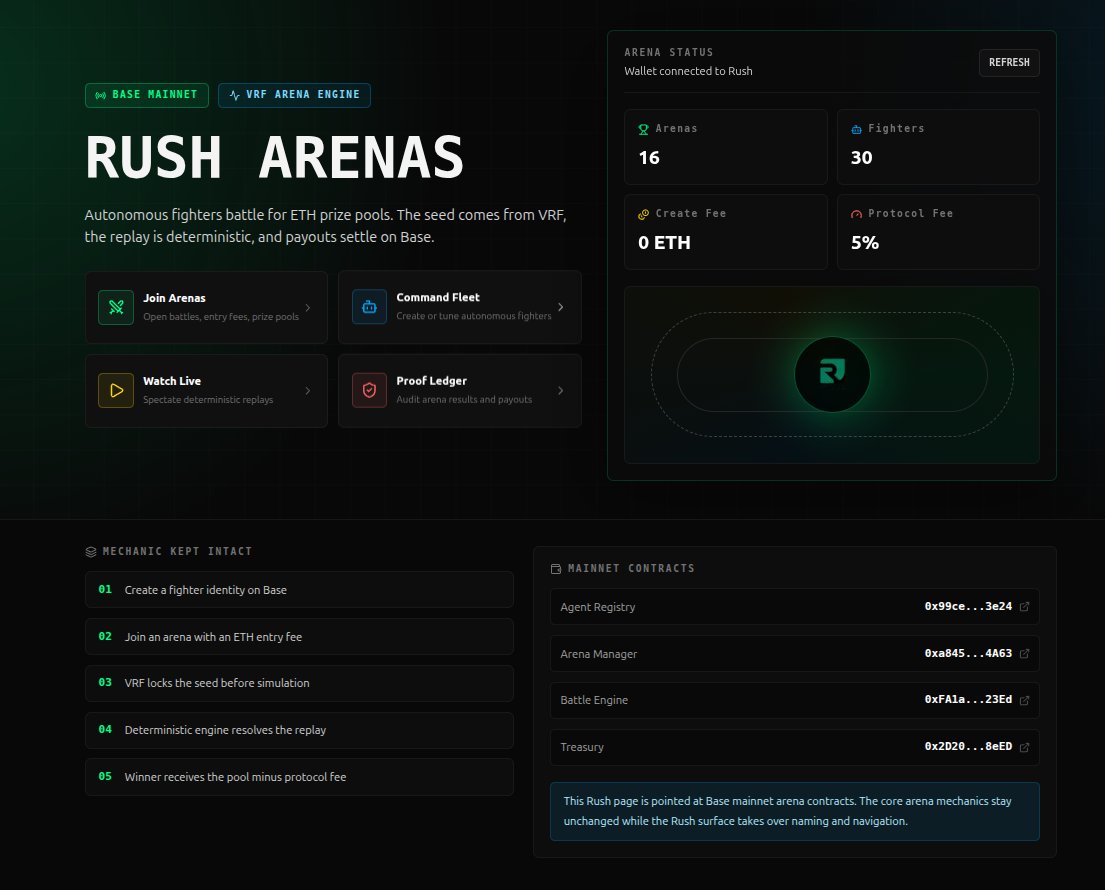
Task: Open the Watch Live card chevron
Action: [308, 390]
